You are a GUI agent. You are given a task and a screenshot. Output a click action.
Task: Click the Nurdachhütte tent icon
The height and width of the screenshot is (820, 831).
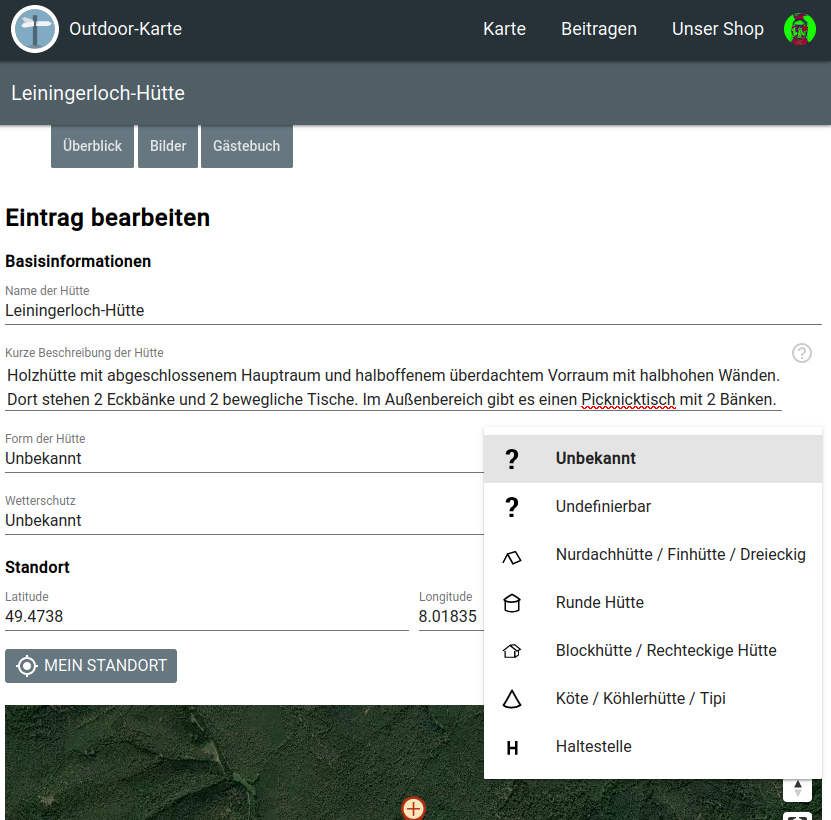point(512,555)
